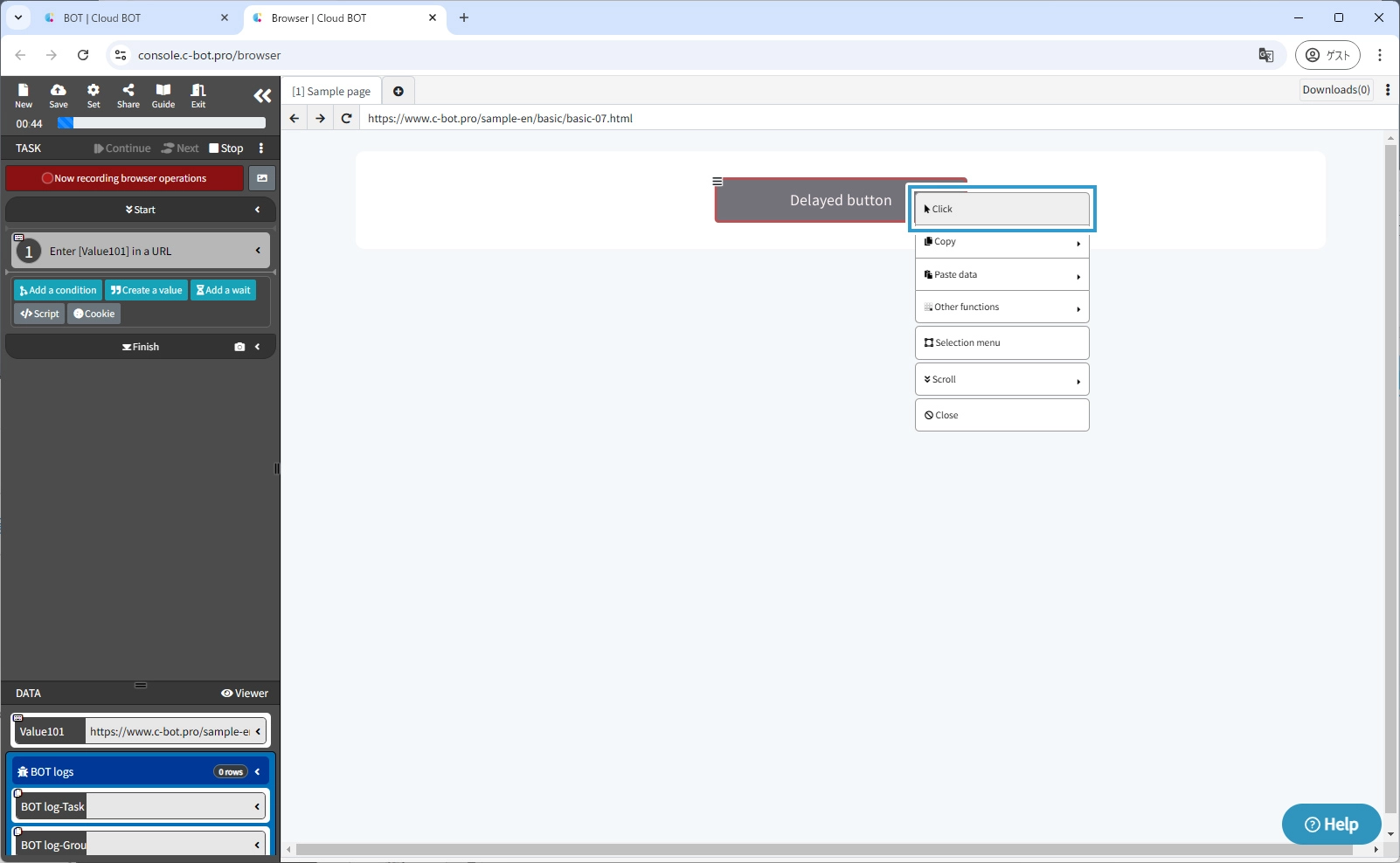The width and height of the screenshot is (1400, 863).
Task: Click the screenshot image icon beside recording bar
Action: tap(262, 178)
